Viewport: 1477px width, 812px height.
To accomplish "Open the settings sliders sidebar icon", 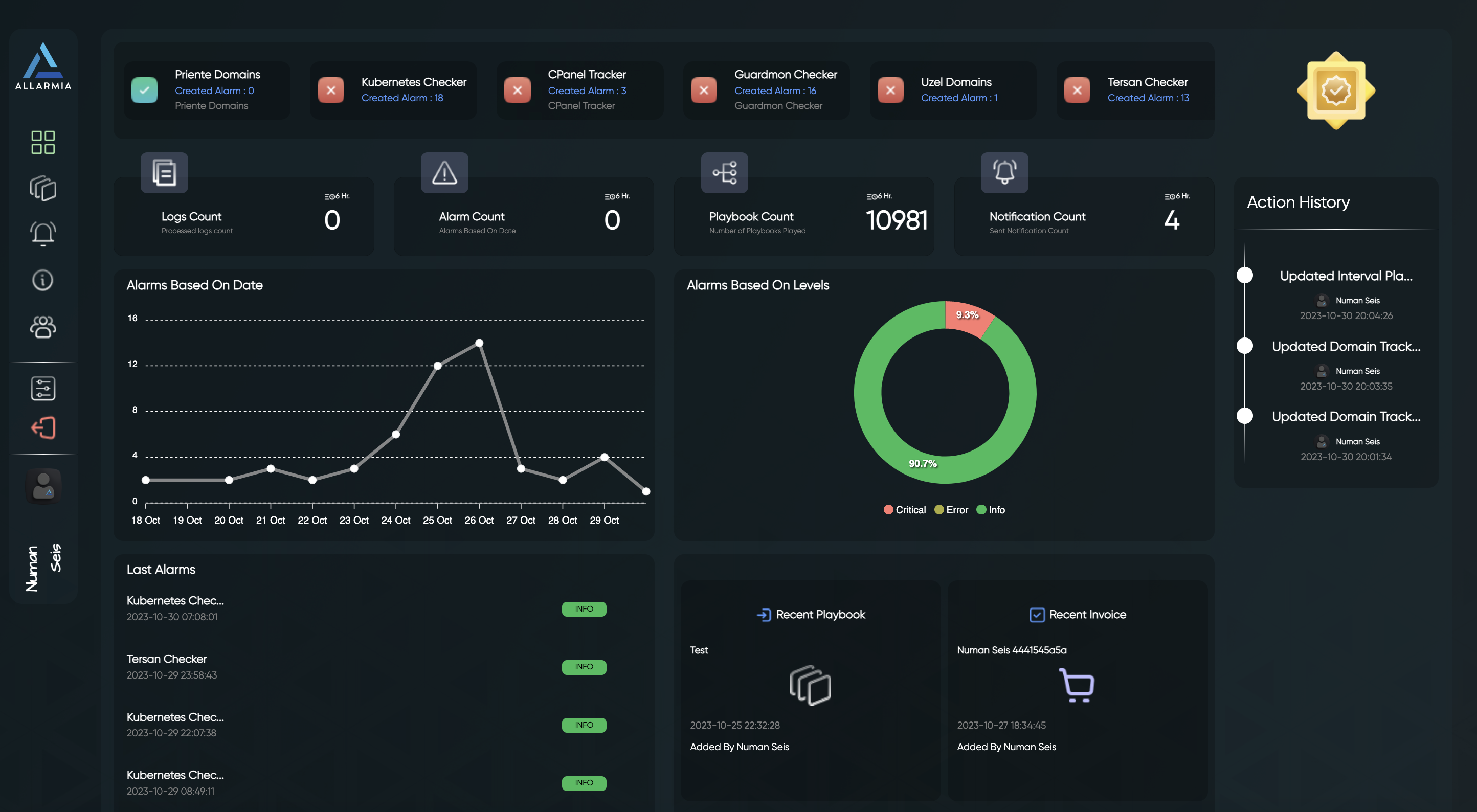I will pyautogui.click(x=43, y=388).
